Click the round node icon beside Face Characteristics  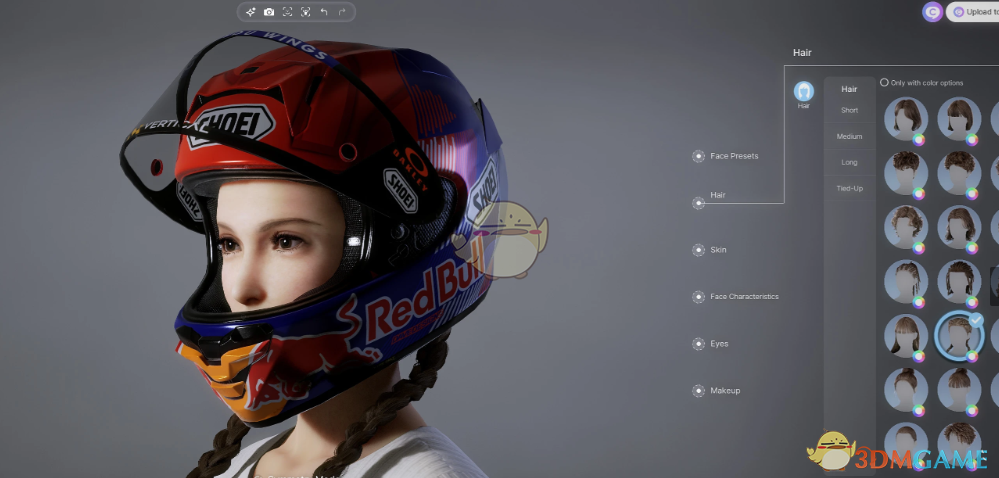coord(698,297)
